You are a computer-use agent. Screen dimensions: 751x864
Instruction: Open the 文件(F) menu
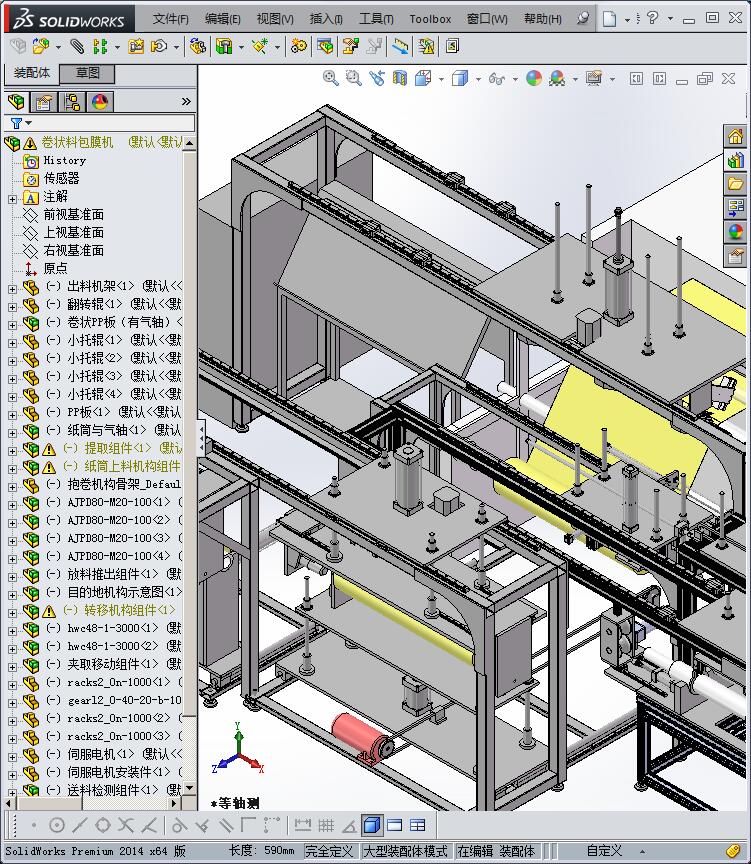(x=170, y=19)
